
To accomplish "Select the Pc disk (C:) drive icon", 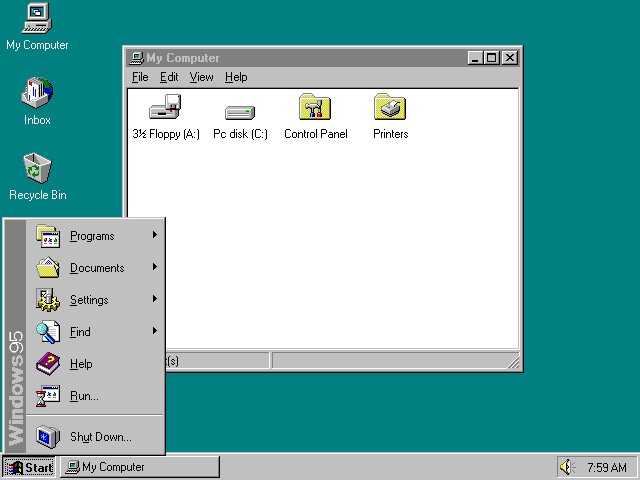I will (240, 110).
